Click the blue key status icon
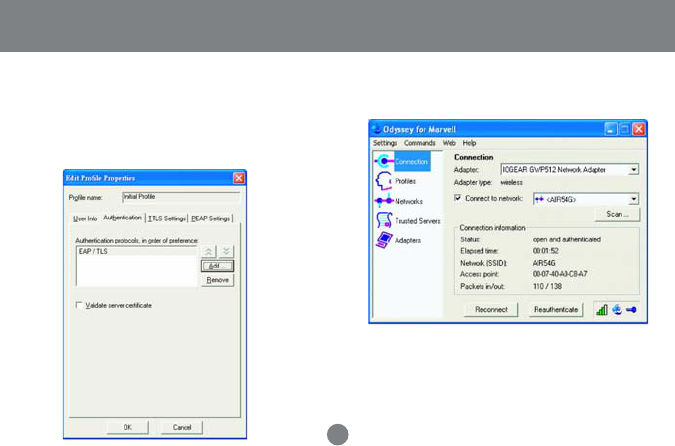Viewport: 675px width, 446px height. (x=632, y=310)
